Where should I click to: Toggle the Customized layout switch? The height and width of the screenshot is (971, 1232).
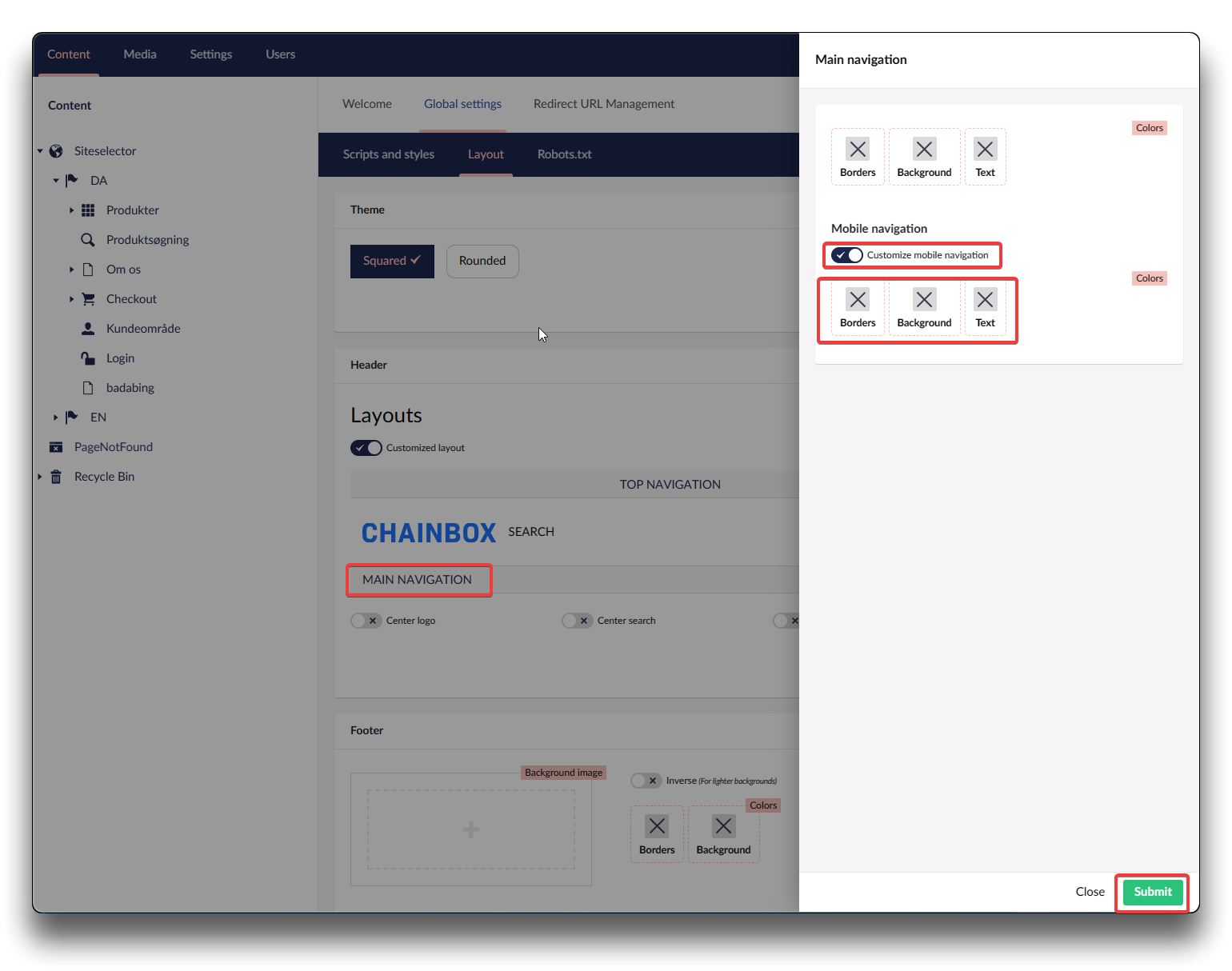tap(366, 448)
